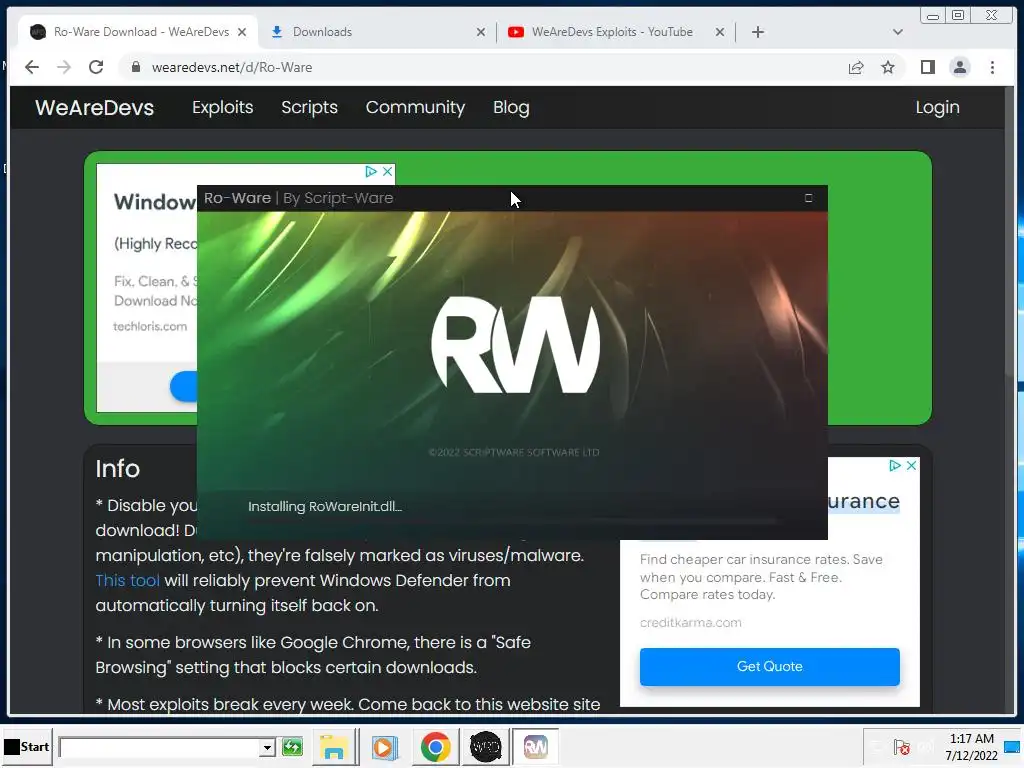1024x768 pixels.
Task: Close the Ro-Ware Download tab
Action: 242,32
